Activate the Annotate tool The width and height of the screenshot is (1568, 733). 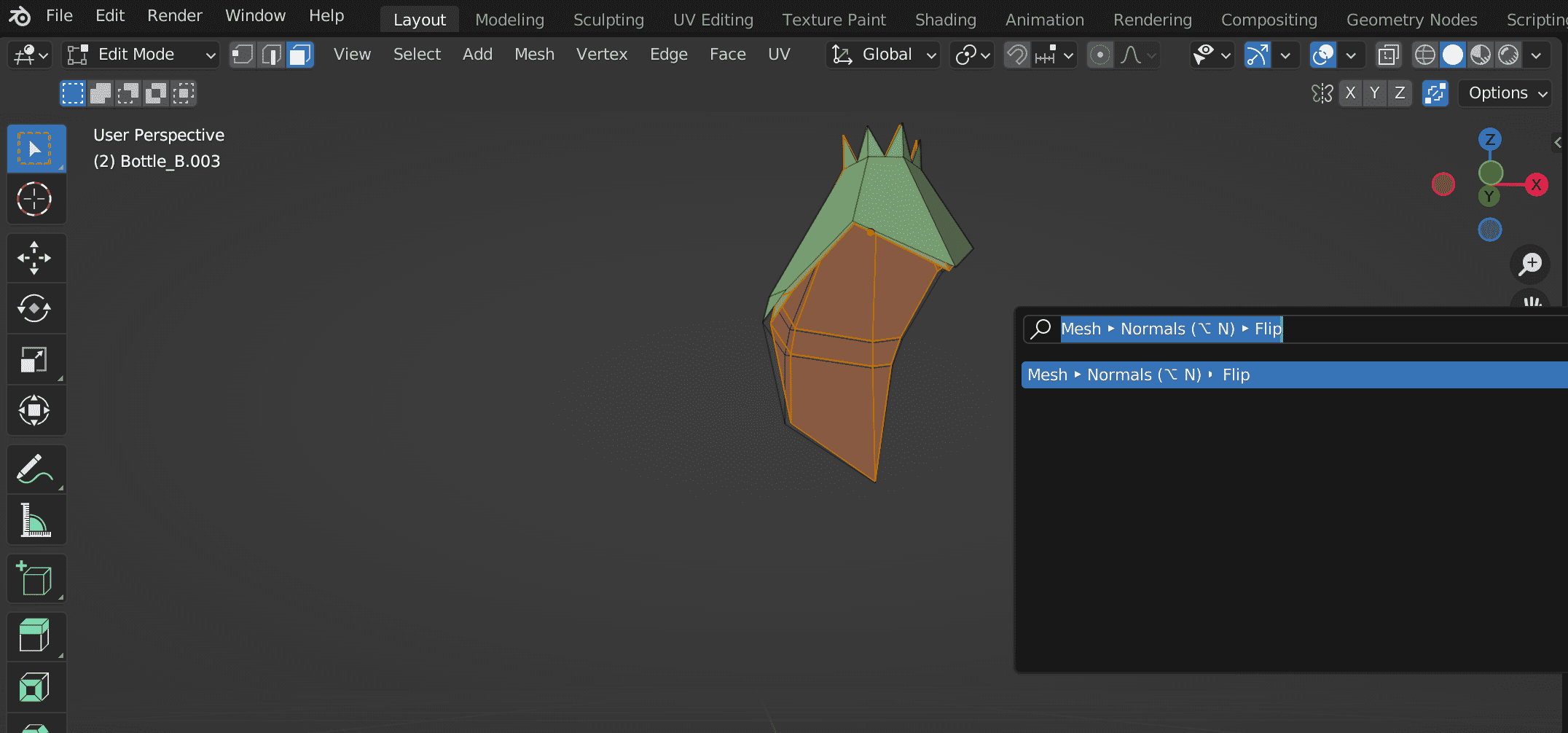pyautogui.click(x=36, y=469)
